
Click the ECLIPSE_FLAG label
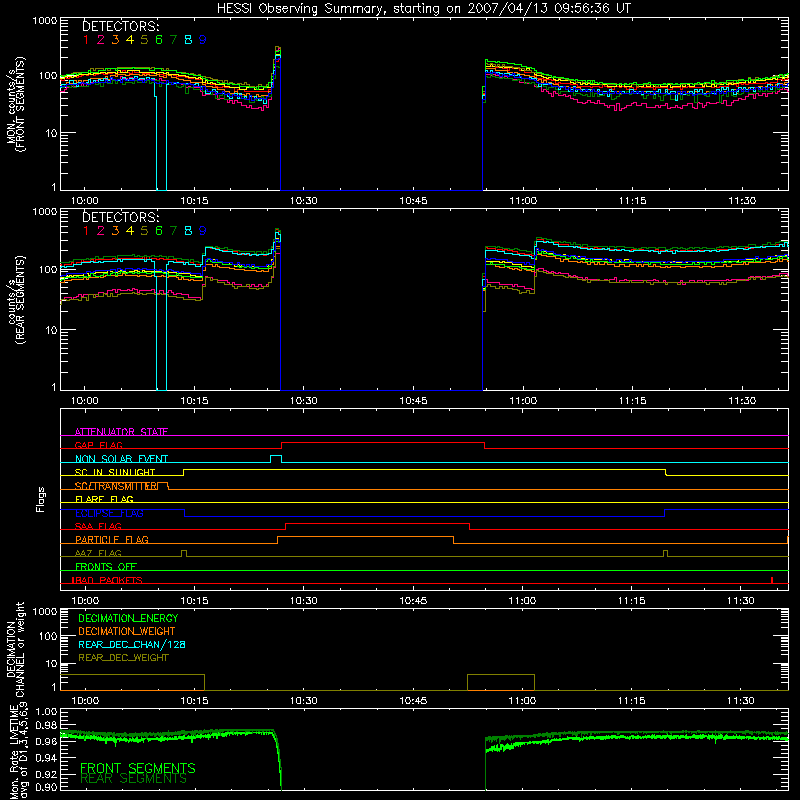pos(109,513)
